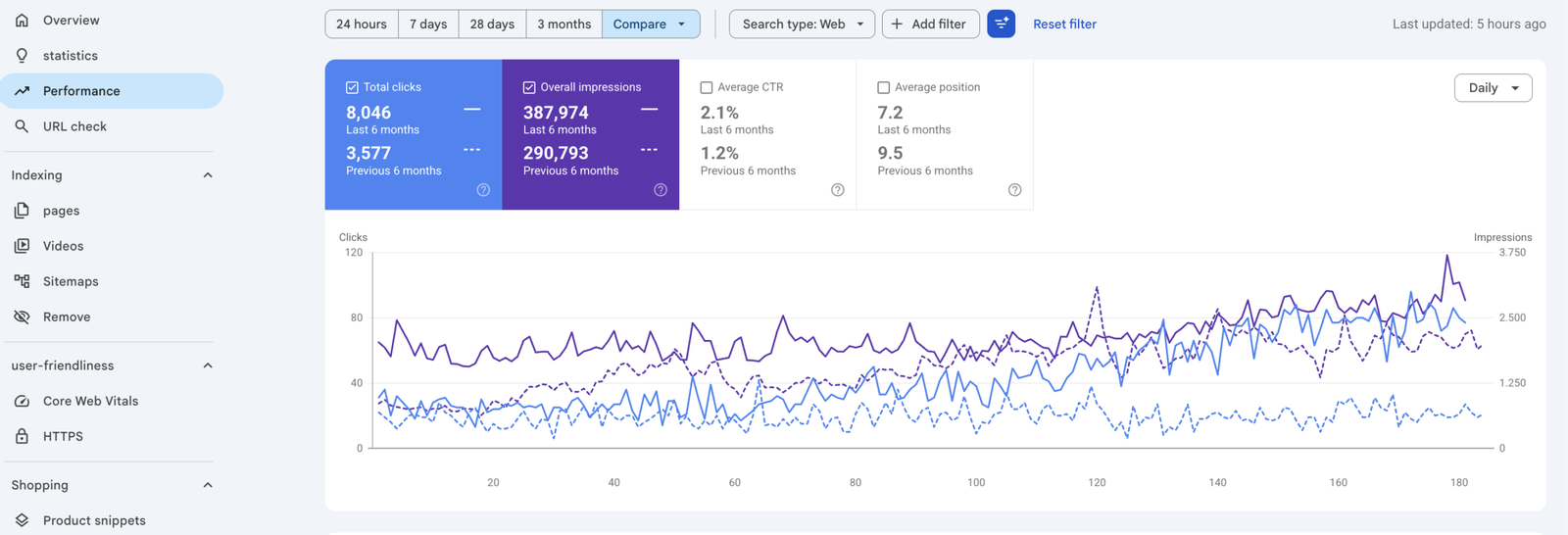Click help icon on Overall impressions card
Image resolution: width=1568 pixels, height=535 pixels.
coord(661,190)
